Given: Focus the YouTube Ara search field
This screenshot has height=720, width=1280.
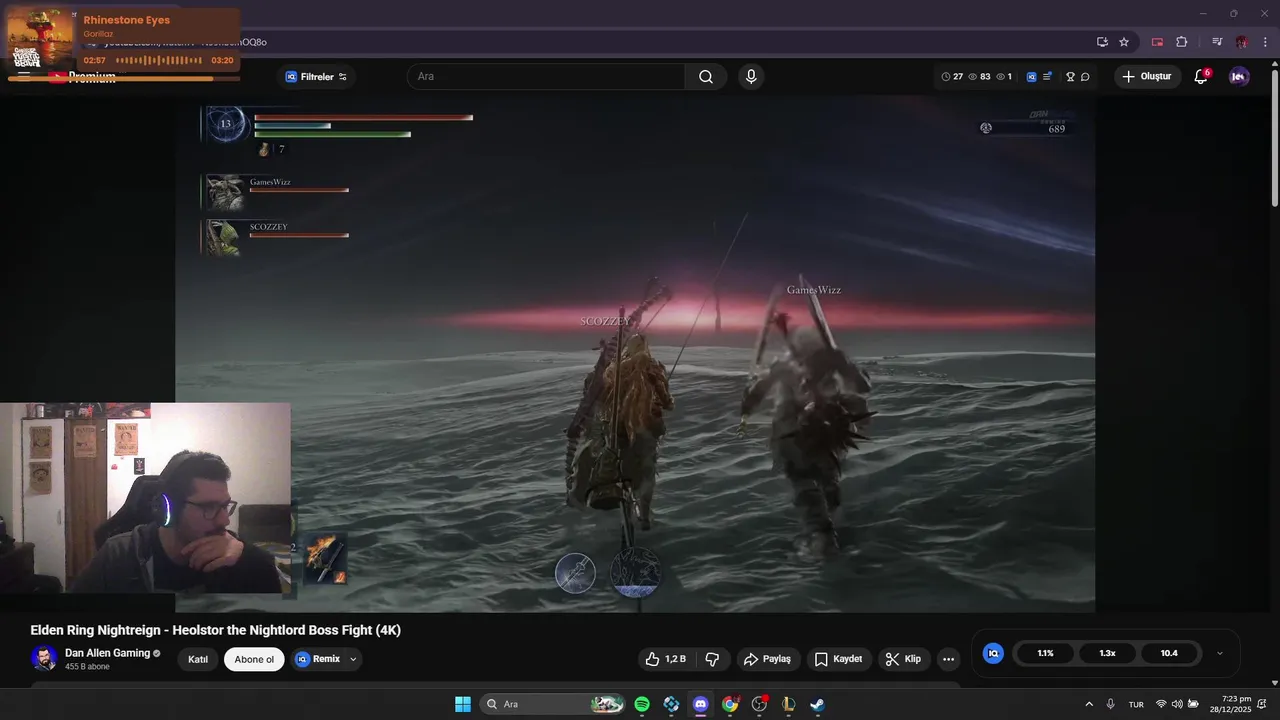Looking at the screenshot, I should [546, 77].
